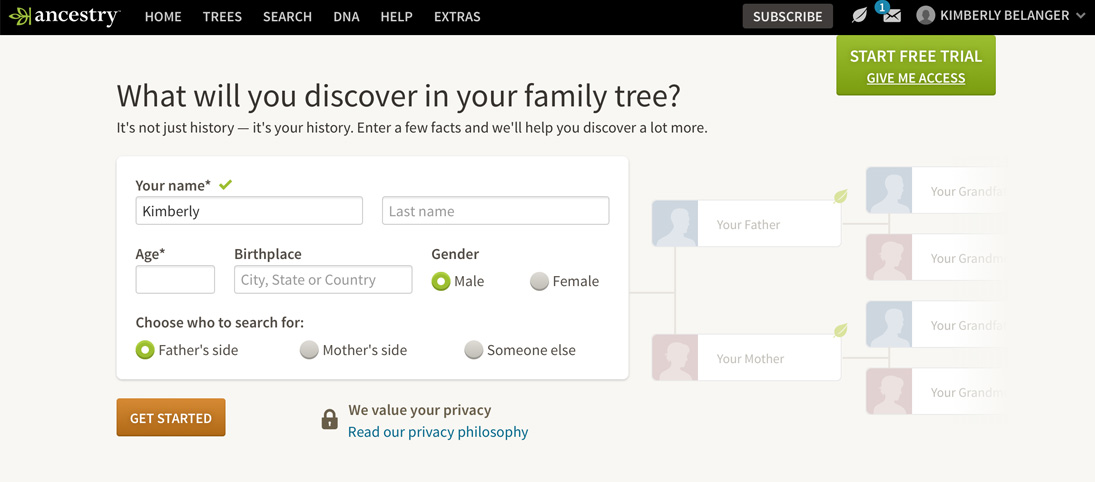Open the TREES menu
The height and width of the screenshot is (482, 1095).
point(222,17)
